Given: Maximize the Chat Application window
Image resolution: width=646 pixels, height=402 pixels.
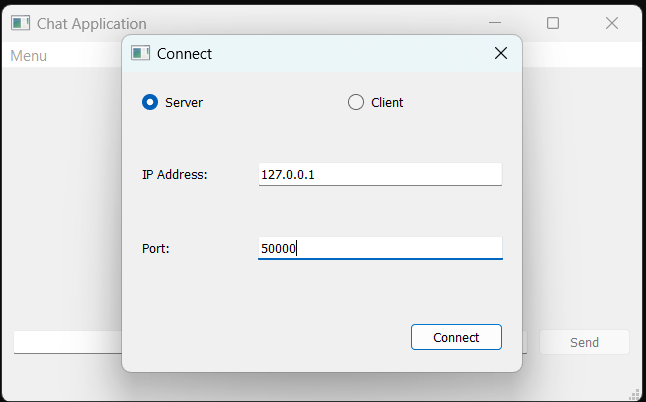Looking at the screenshot, I should click(553, 23).
